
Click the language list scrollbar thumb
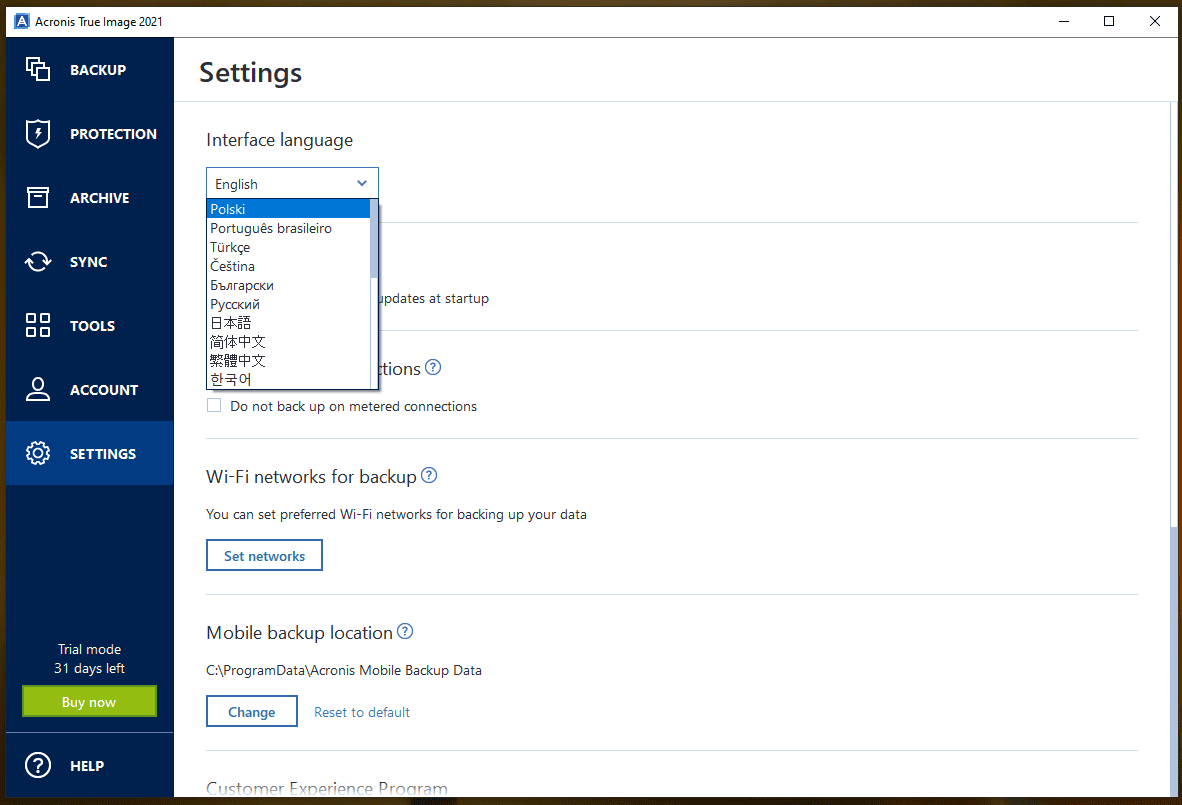click(374, 239)
